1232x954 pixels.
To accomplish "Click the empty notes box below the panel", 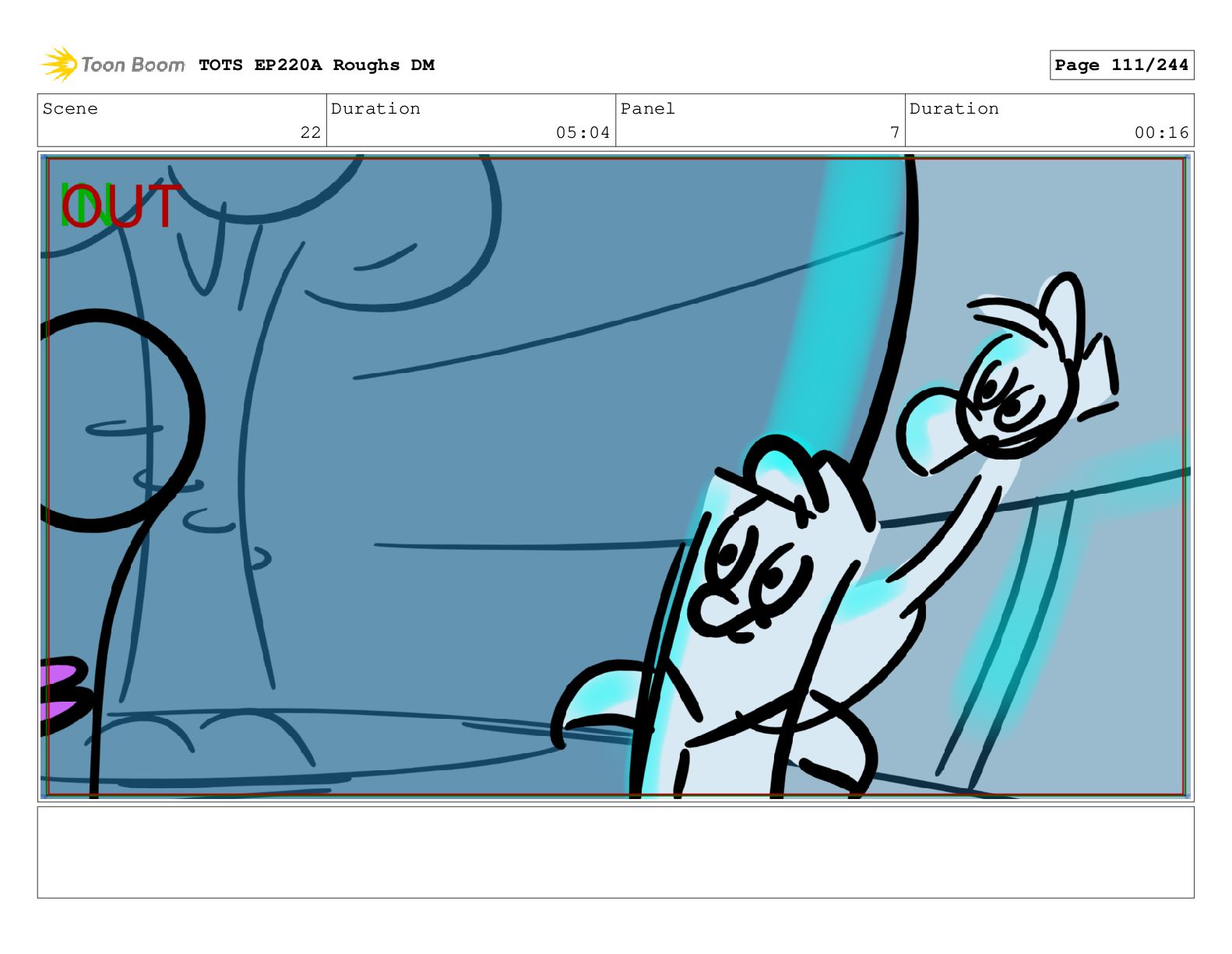I will click(615, 852).
